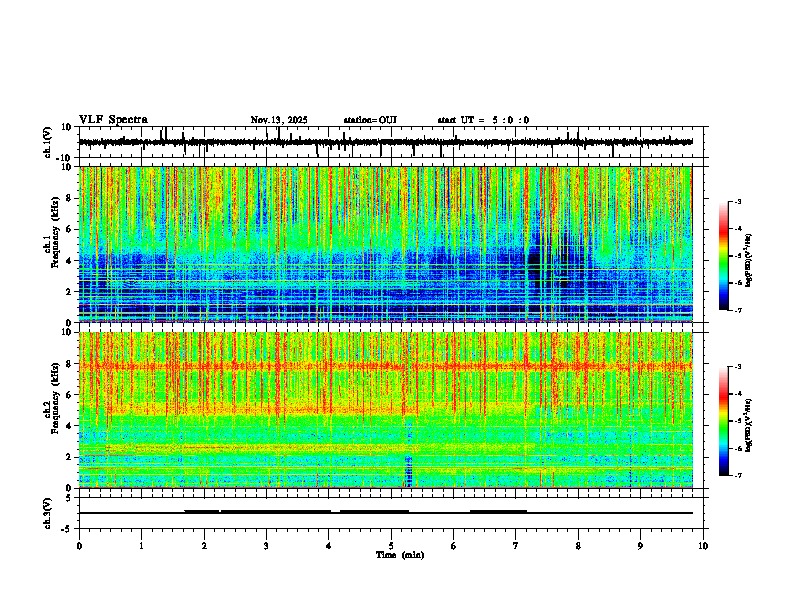The width and height of the screenshot is (792, 612).
Task: Click the "2" tick label on the time axis
Action: point(204,546)
